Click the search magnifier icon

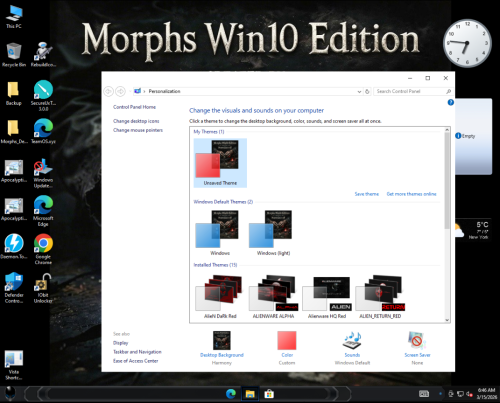[x=448, y=91]
